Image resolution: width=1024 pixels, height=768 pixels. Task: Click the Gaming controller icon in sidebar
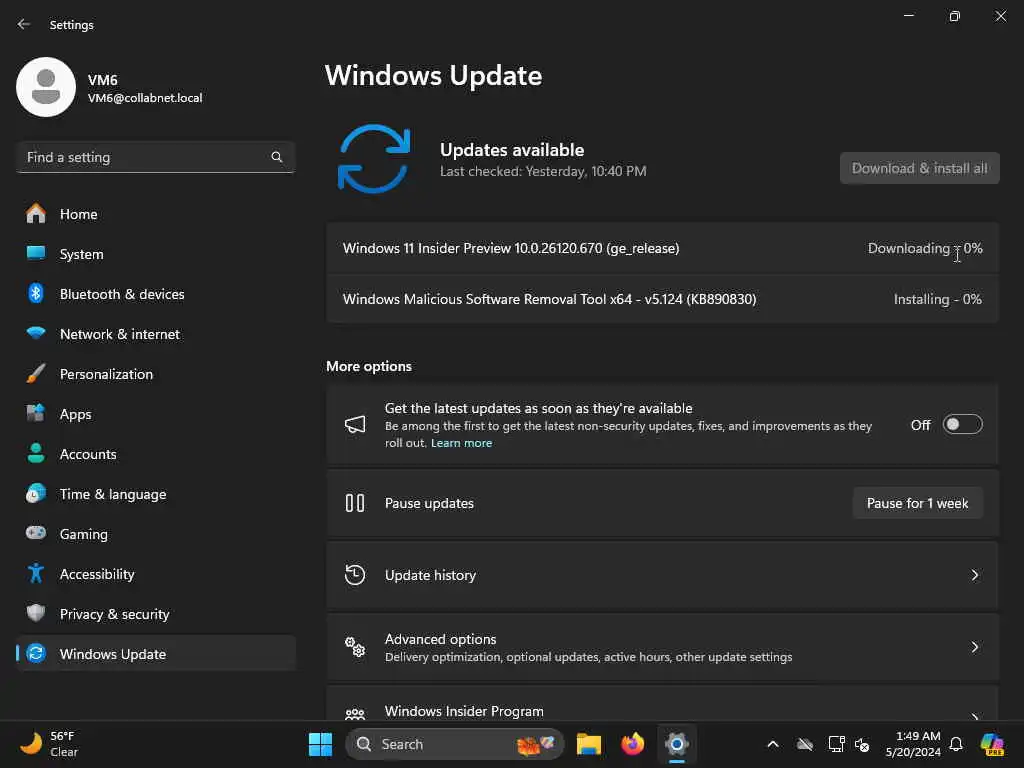[36, 533]
